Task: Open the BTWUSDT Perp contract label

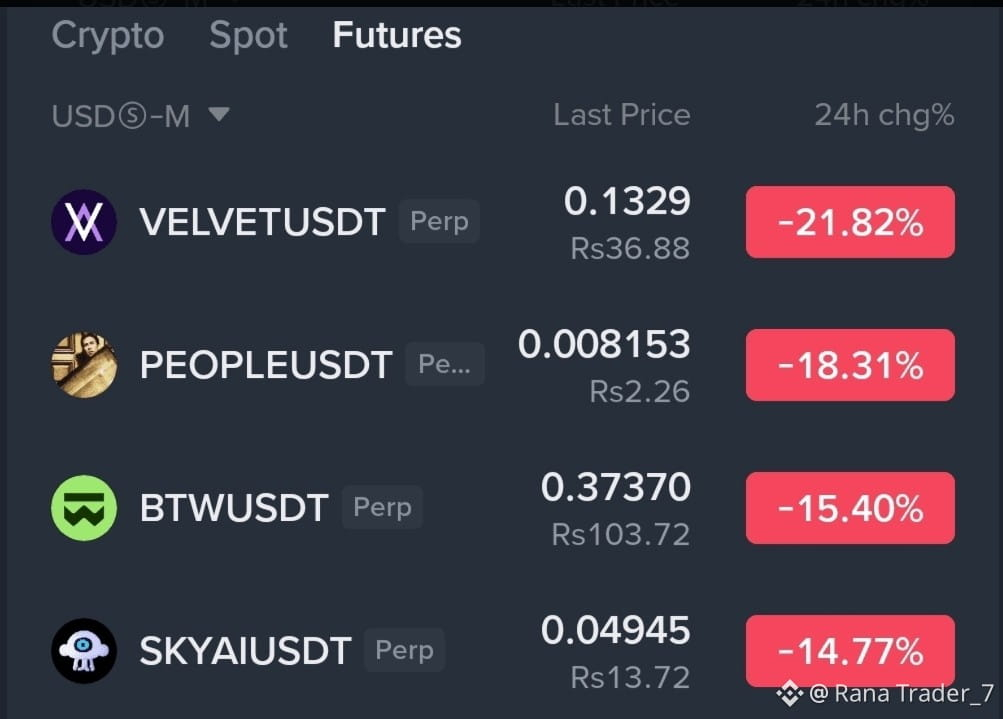Action: pyautogui.click(x=382, y=507)
